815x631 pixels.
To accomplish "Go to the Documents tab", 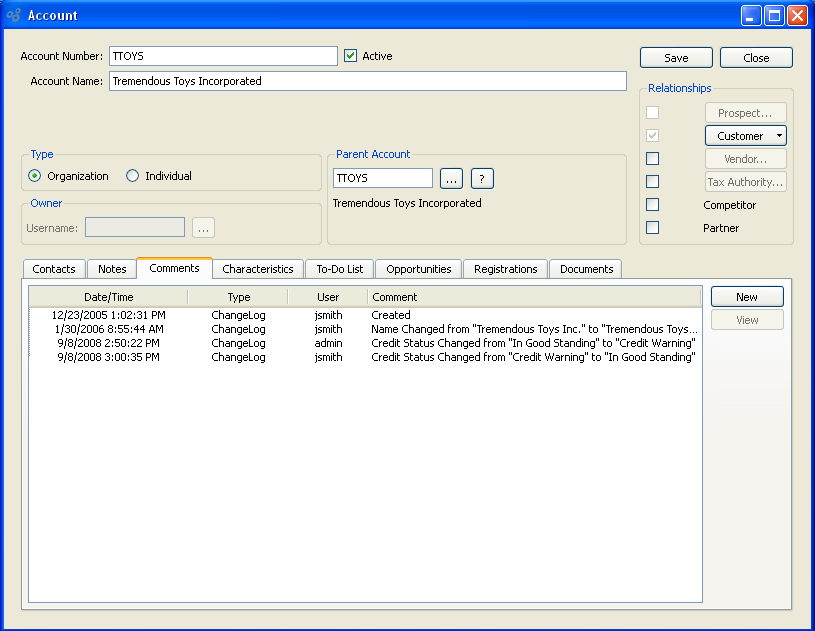I will pos(586,269).
